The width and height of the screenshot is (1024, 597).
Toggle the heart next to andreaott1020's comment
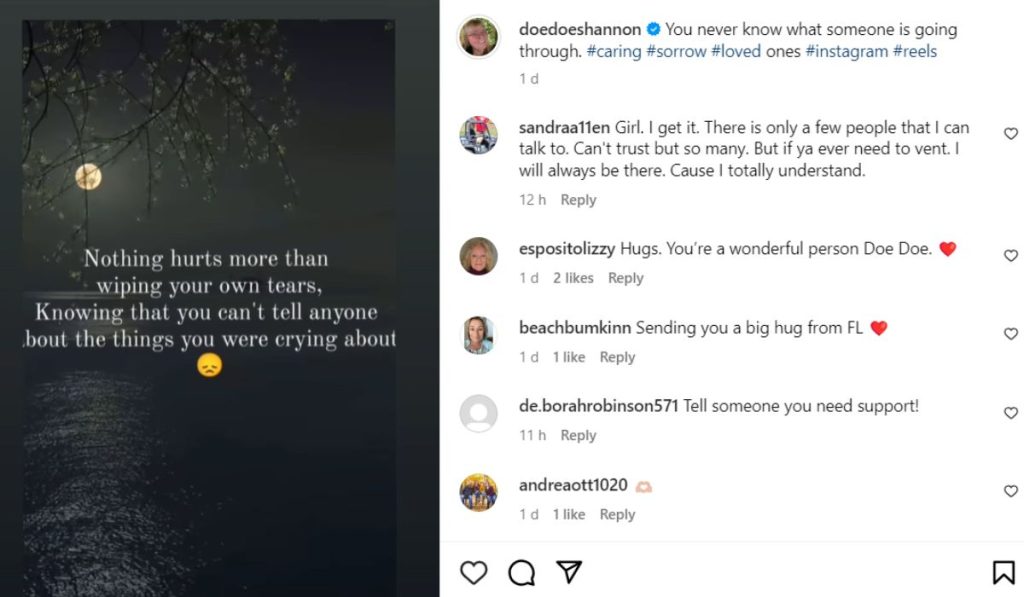coord(1011,491)
